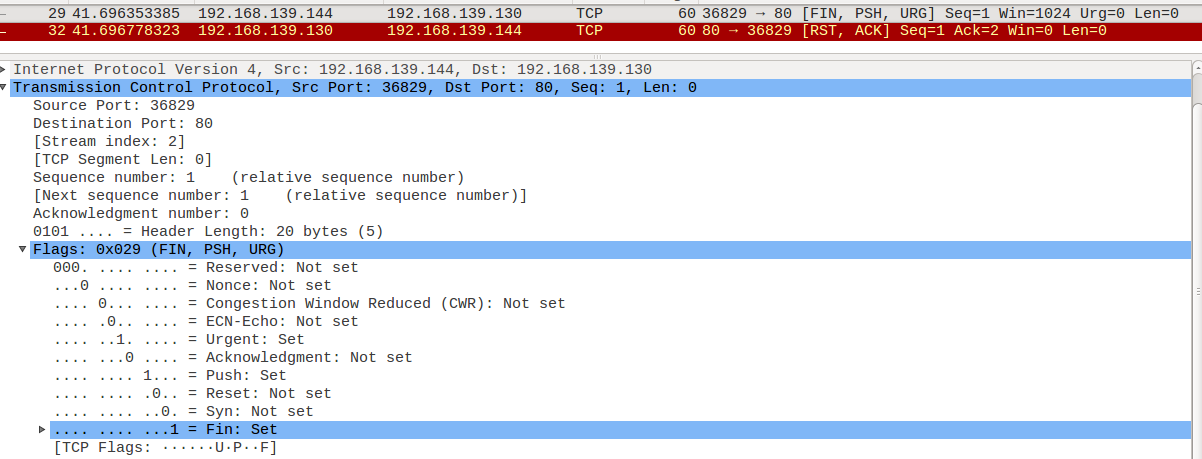Image resolution: width=1202 pixels, height=459 pixels.
Task: Select the Sequence number: 1 line
Action: (x=249, y=178)
